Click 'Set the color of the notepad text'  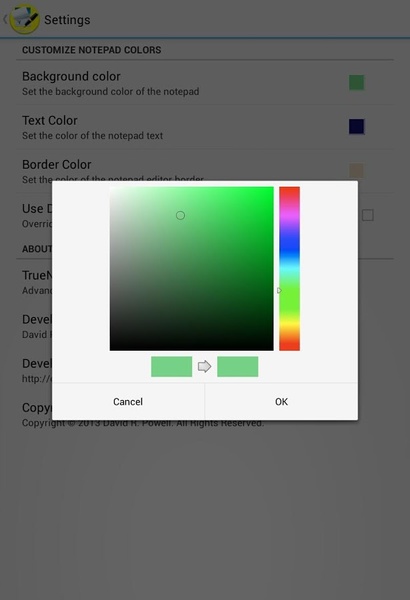click(x=93, y=136)
